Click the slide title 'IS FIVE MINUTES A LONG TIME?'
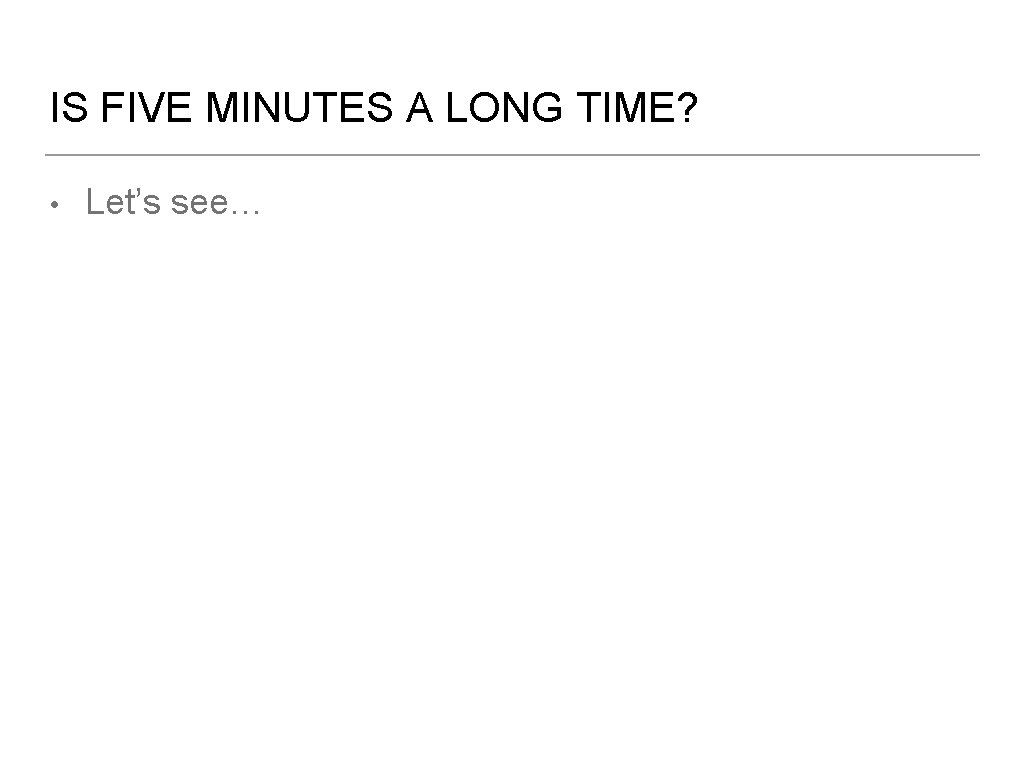 click(374, 107)
